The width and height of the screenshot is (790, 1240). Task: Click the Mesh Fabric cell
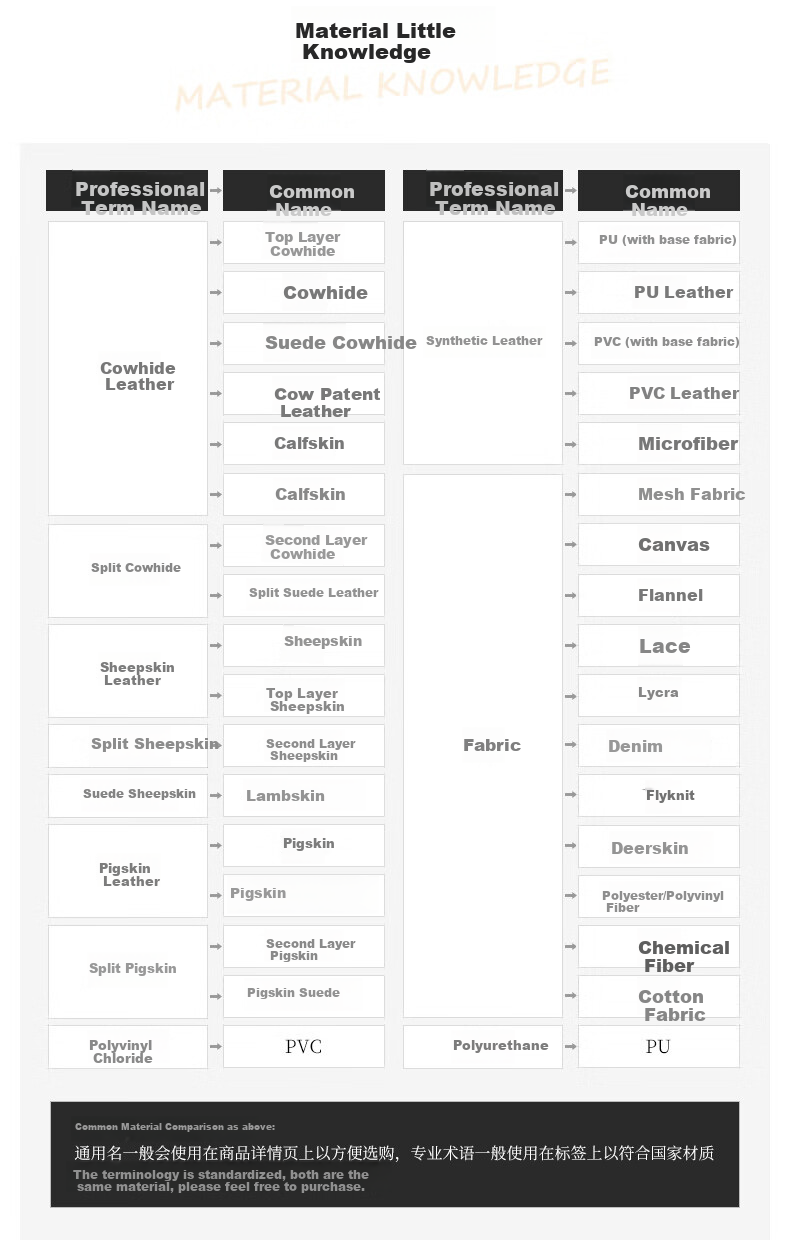659,495
